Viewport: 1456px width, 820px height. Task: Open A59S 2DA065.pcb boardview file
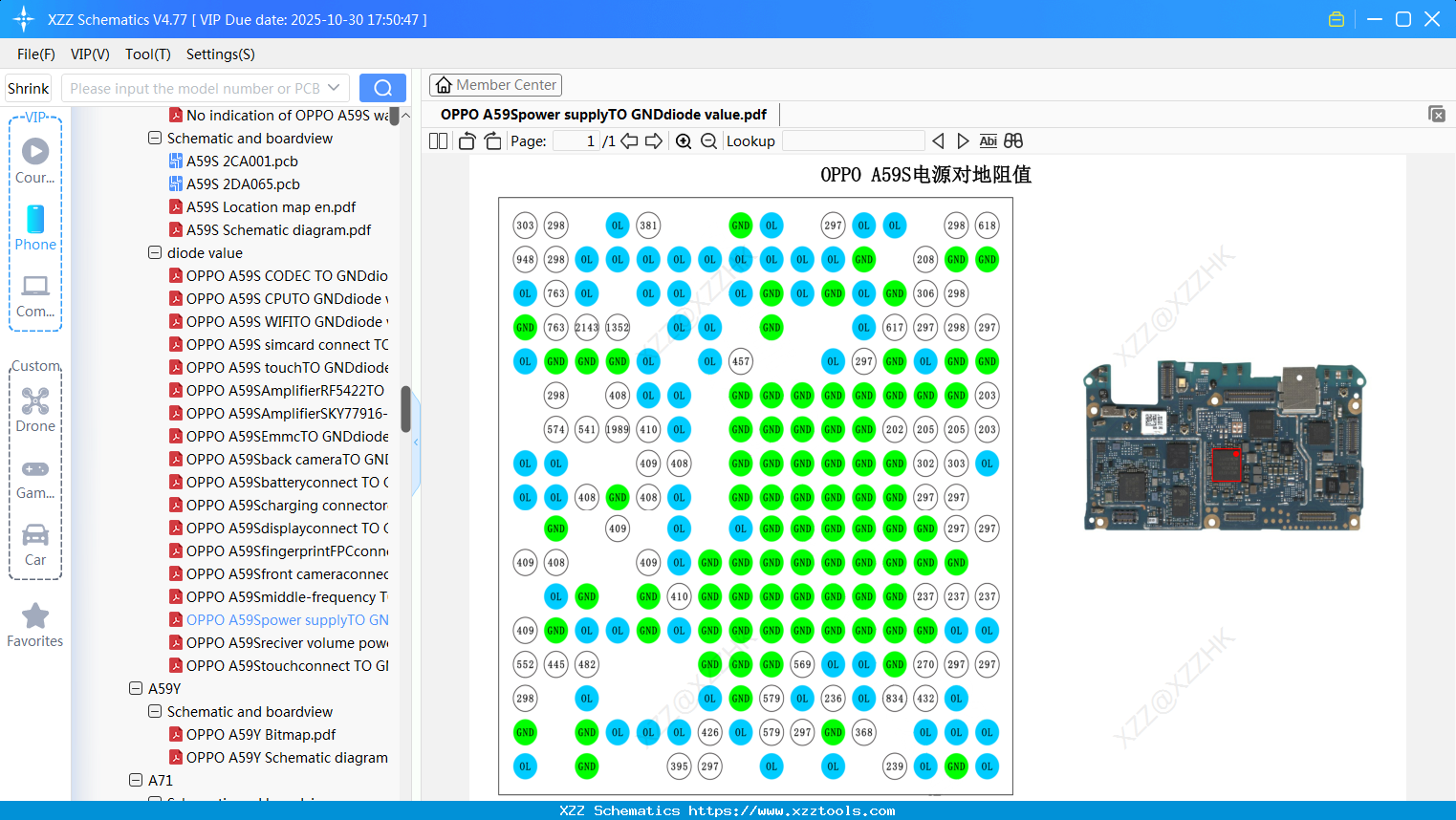pos(243,183)
